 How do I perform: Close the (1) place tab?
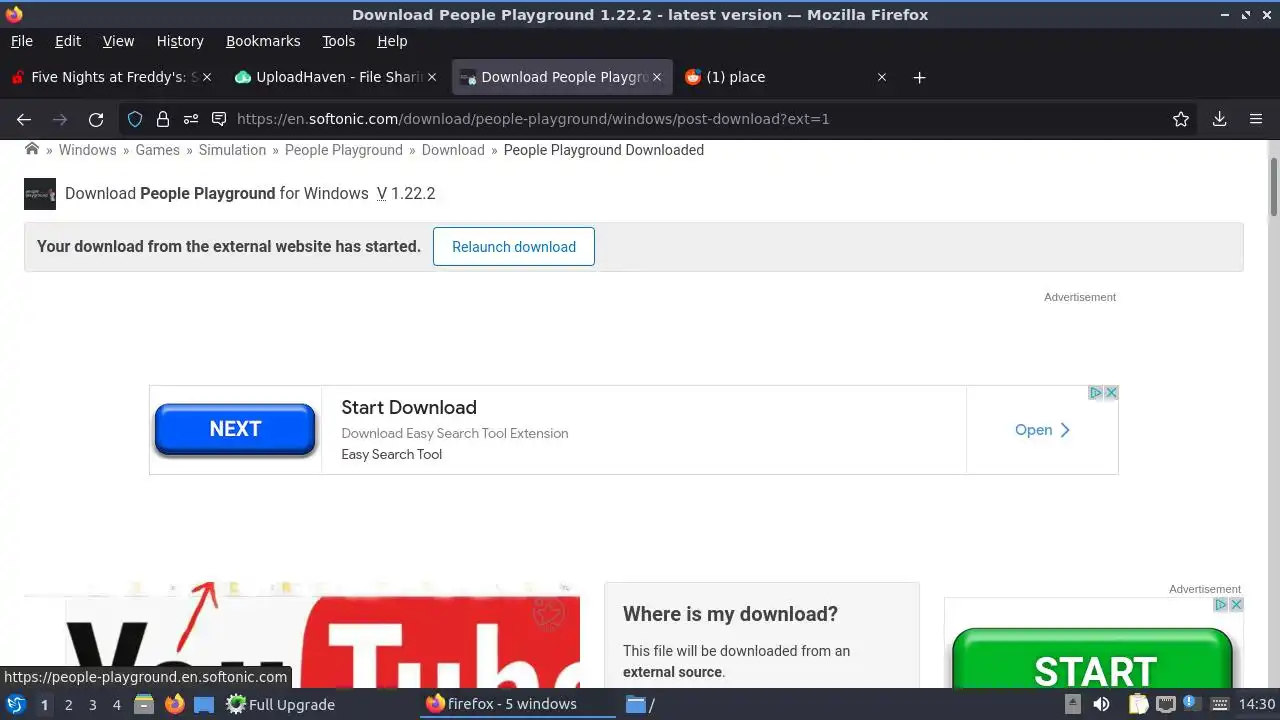click(x=882, y=77)
